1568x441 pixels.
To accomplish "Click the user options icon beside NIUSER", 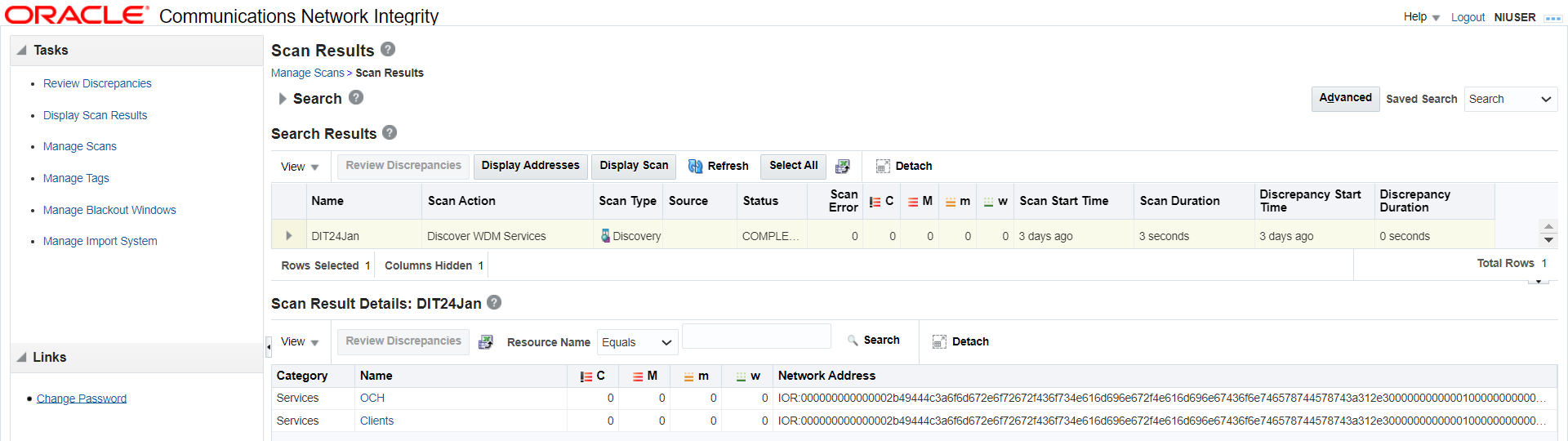I will coord(1552,18).
